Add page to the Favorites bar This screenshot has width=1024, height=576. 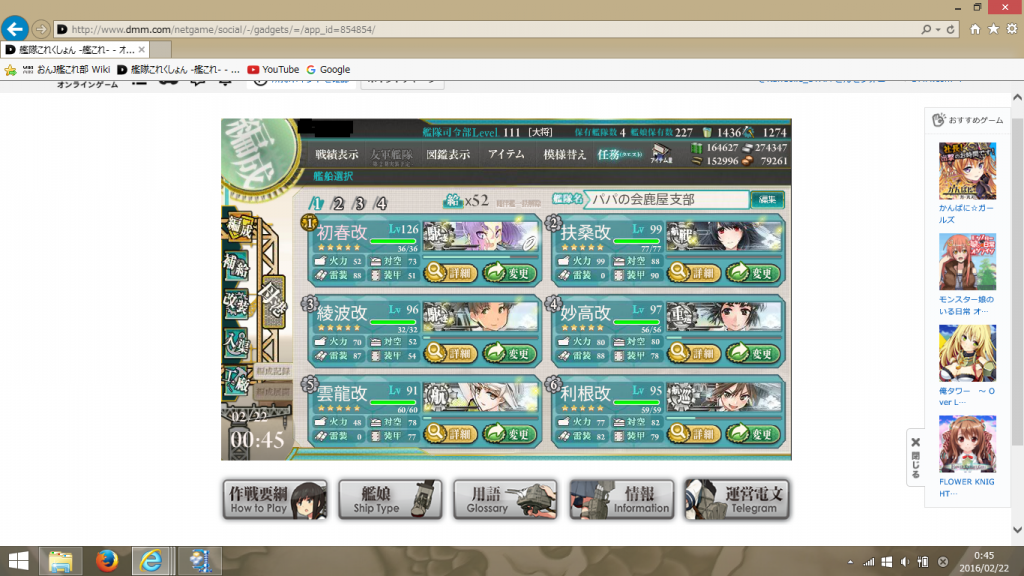[10, 70]
